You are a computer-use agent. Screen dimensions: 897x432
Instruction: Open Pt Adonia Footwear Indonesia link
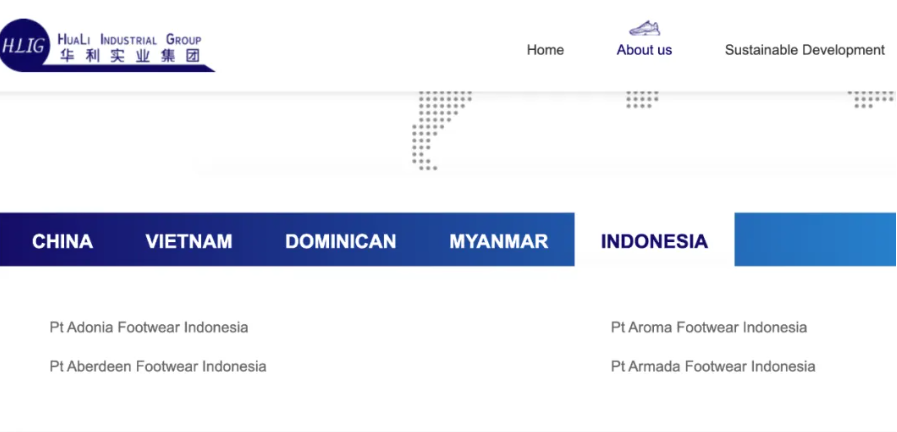point(149,327)
